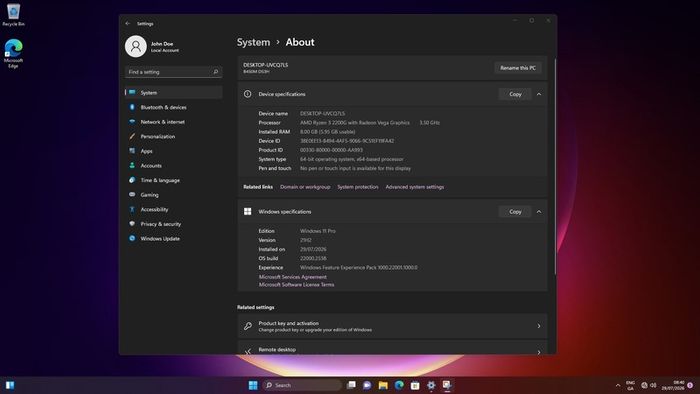
Task: Copy the Device specifications
Action: tap(515, 94)
